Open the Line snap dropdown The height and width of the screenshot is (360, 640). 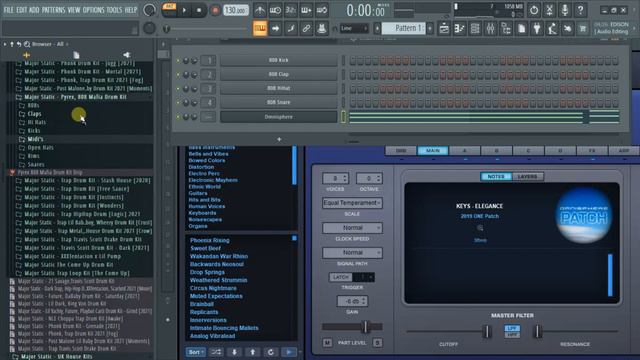click(x=354, y=29)
